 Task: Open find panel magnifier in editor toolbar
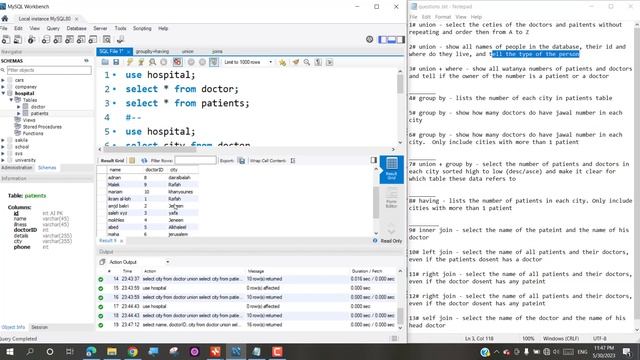pyautogui.click(x=307, y=62)
